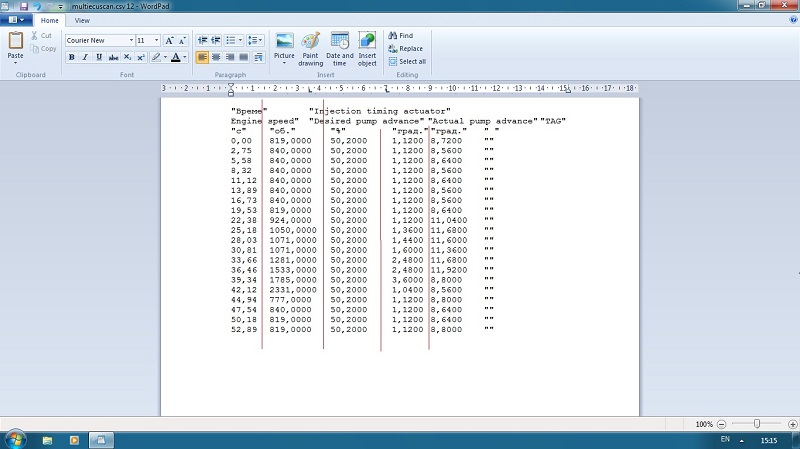Toggle Bold formatting
Viewport: 800px width, 449px height.
point(72,57)
